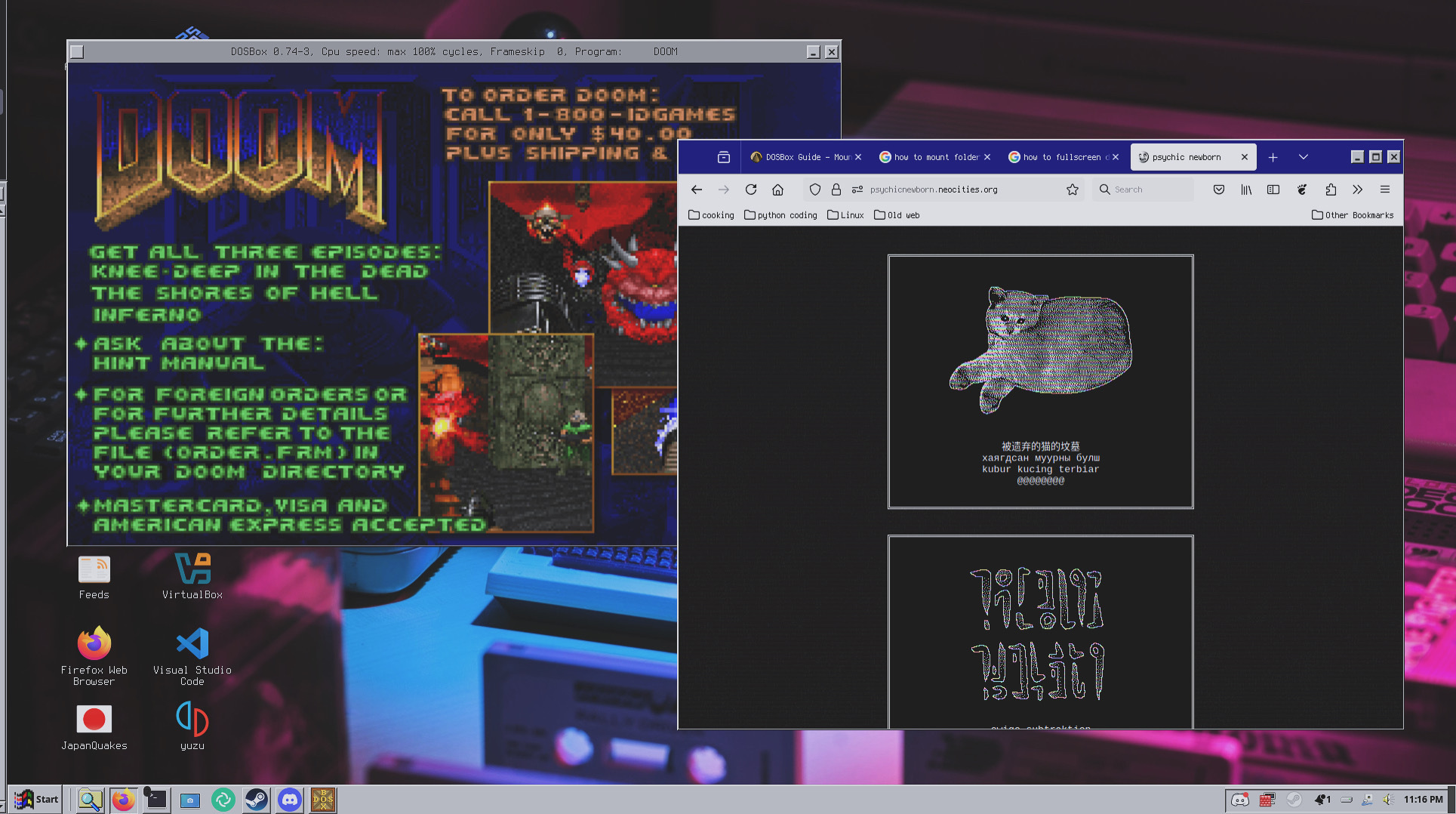The image size is (1456, 814).
Task: Open Discord from the taskbar launcher
Action: (289, 800)
